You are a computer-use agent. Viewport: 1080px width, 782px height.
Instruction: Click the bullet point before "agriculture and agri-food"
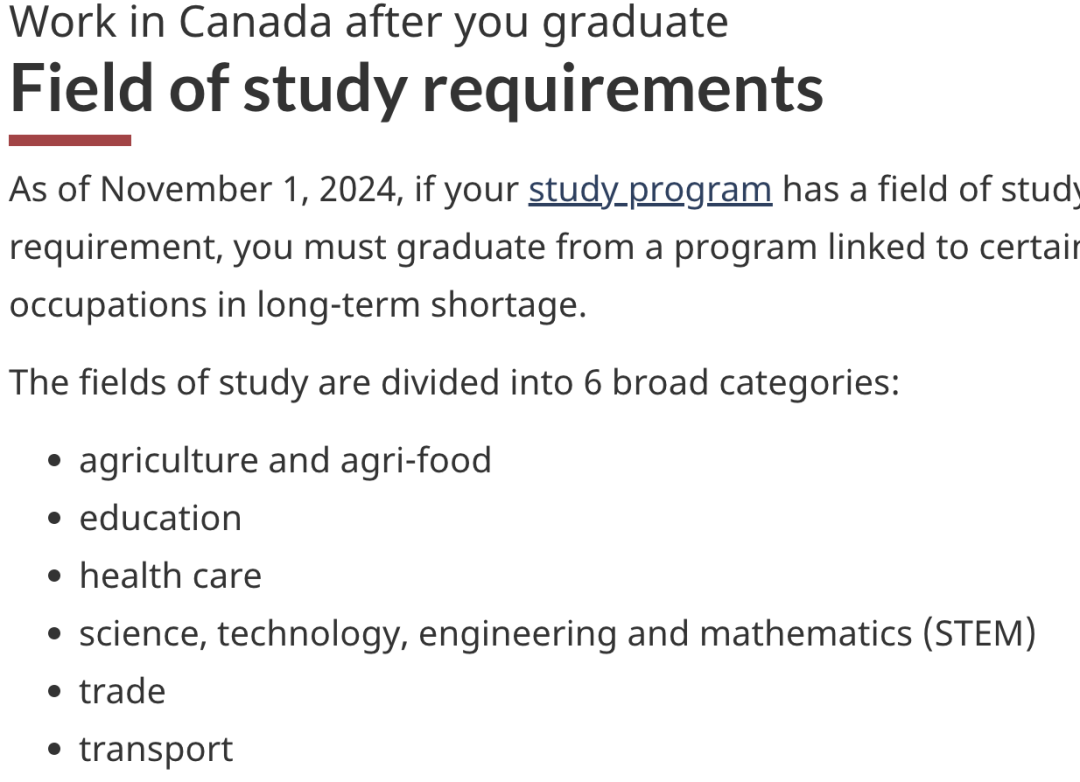click(55, 461)
